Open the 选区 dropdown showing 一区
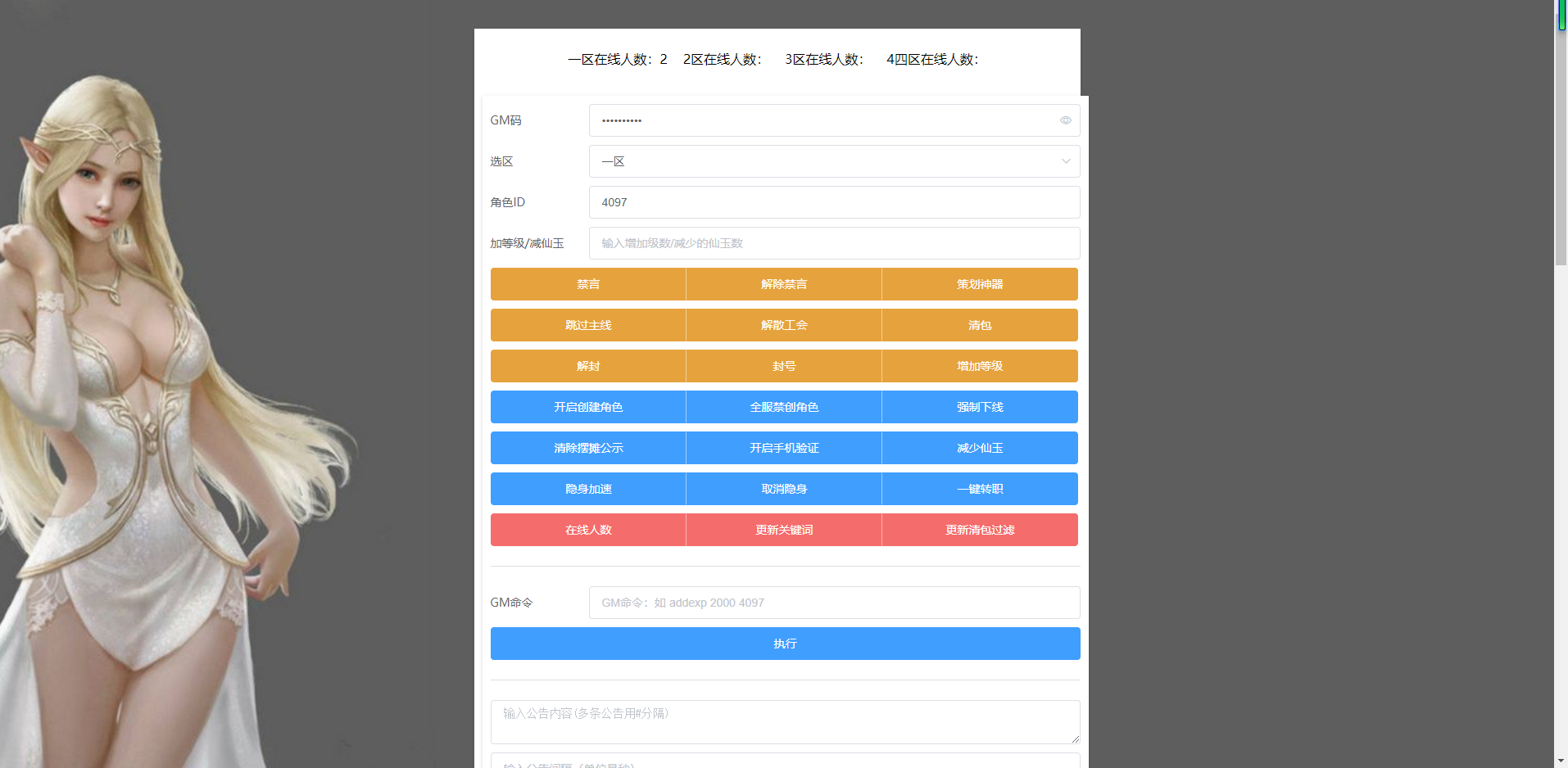The image size is (1568, 768). (834, 161)
